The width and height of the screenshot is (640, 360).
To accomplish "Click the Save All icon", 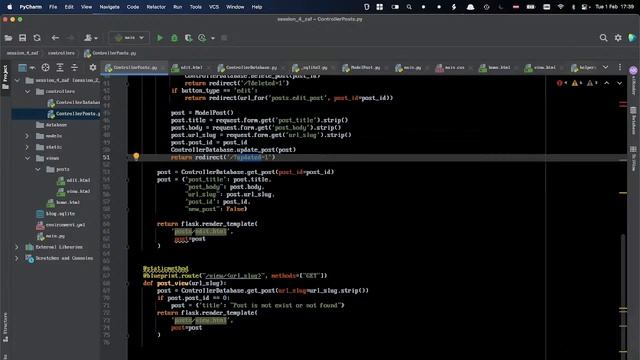I will pyautogui.click(x=22, y=38).
